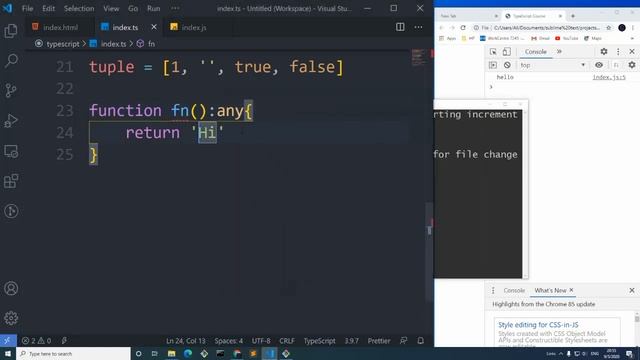Show the console sidebar in DevTools
Image resolution: width=640 pixels, height=360 pixels.
(493, 65)
